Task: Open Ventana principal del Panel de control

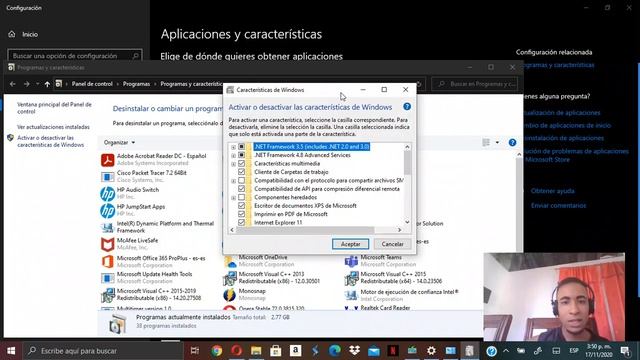Action: [x=54, y=108]
